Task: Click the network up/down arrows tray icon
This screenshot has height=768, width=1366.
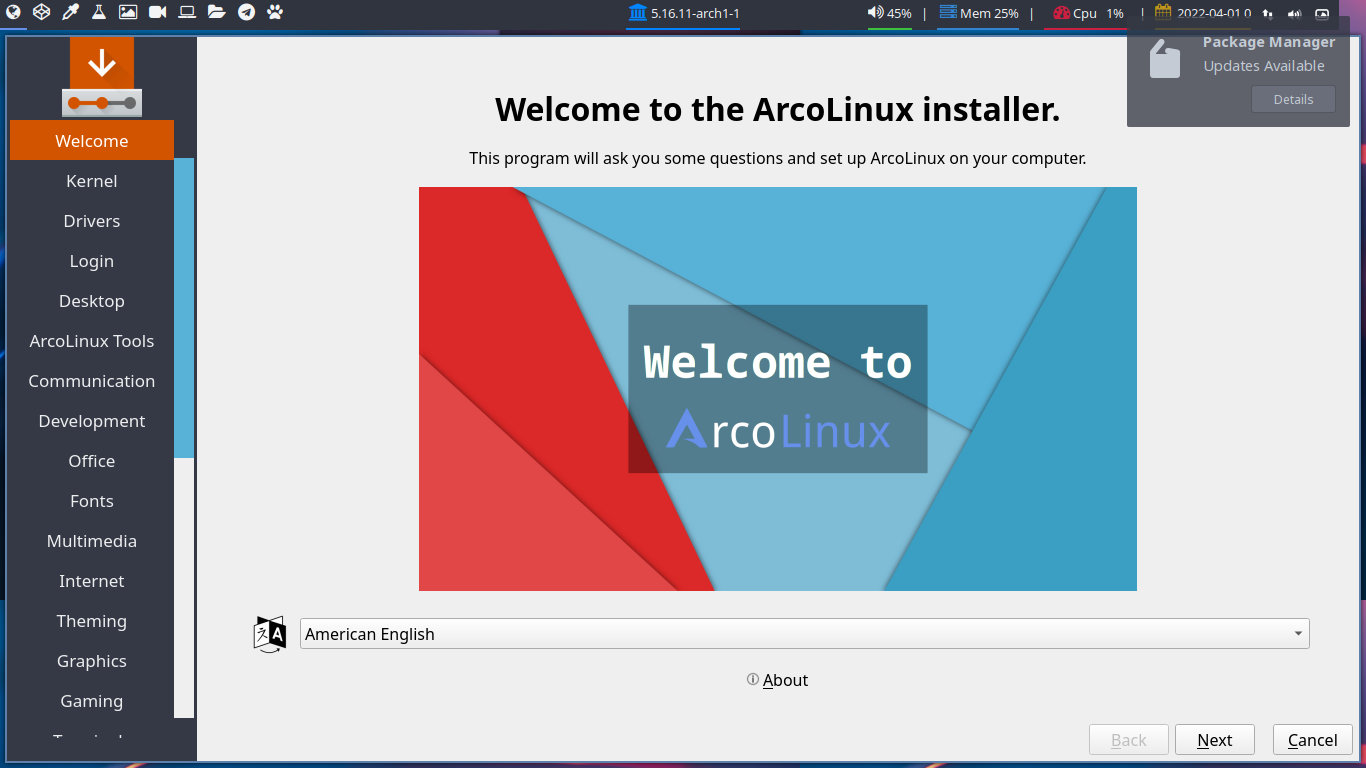Action: tap(1268, 14)
